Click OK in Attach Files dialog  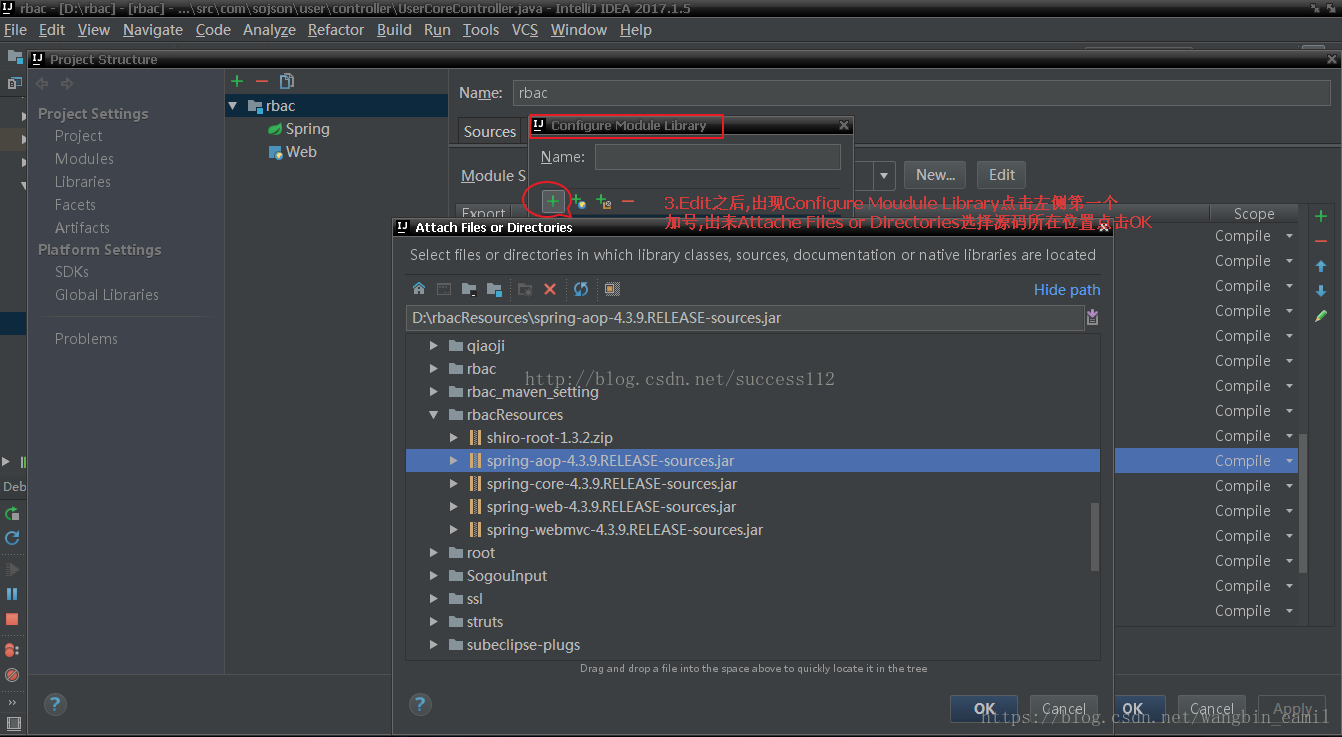click(984, 708)
